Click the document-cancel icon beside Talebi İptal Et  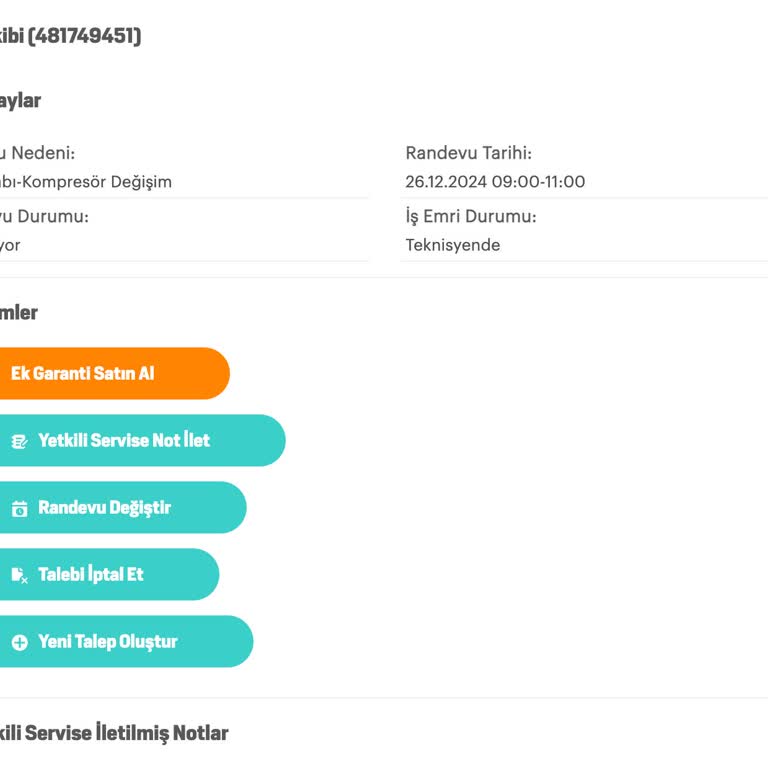pos(19,575)
